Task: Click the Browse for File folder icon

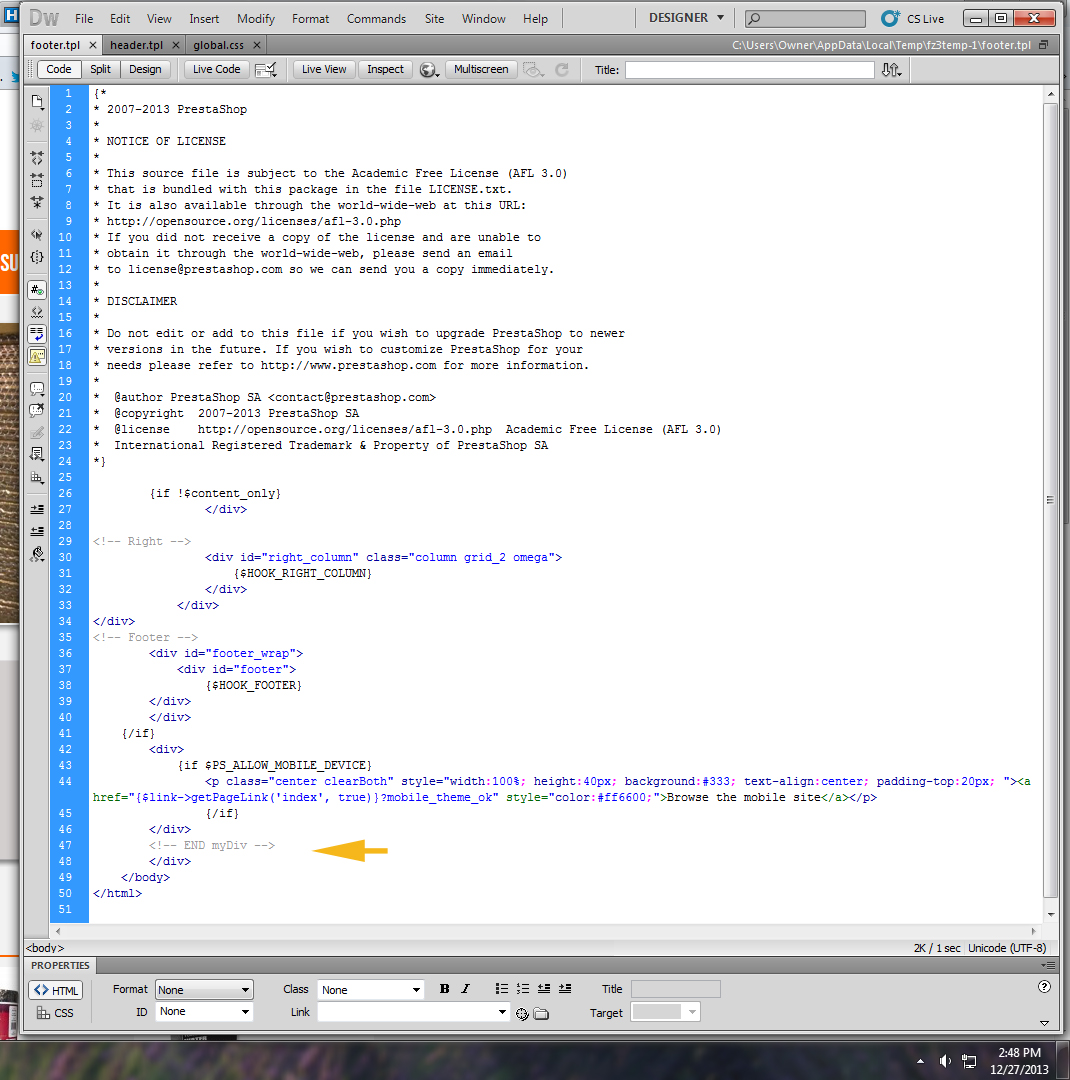Action: tap(542, 1014)
